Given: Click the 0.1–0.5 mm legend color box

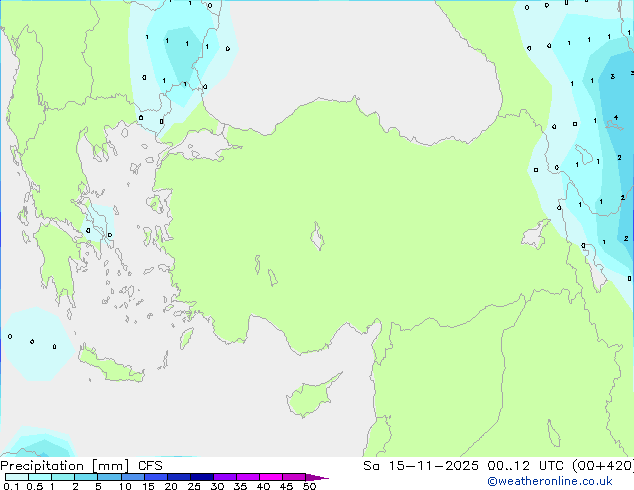Looking at the screenshot, I should [x=17, y=477].
